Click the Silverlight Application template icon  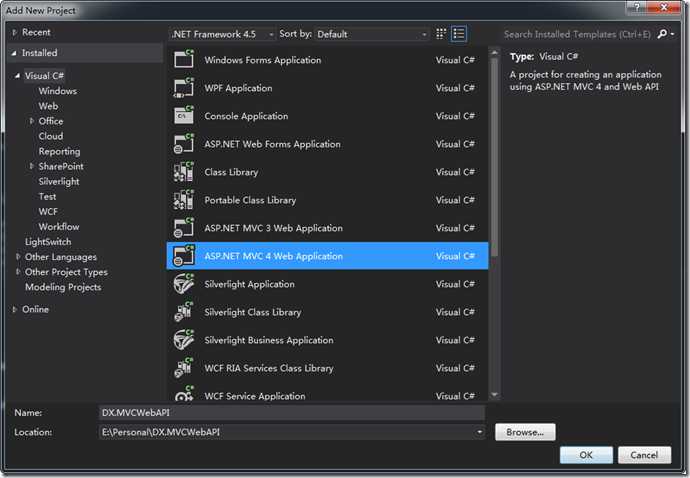pos(184,284)
